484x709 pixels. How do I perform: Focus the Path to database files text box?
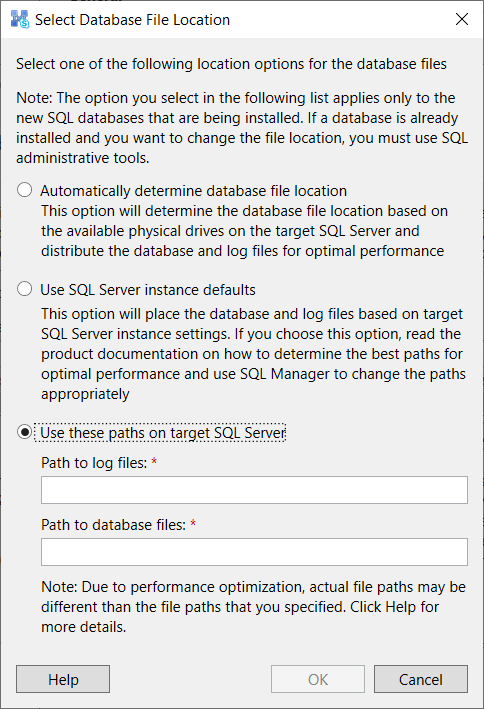[x=254, y=552]
